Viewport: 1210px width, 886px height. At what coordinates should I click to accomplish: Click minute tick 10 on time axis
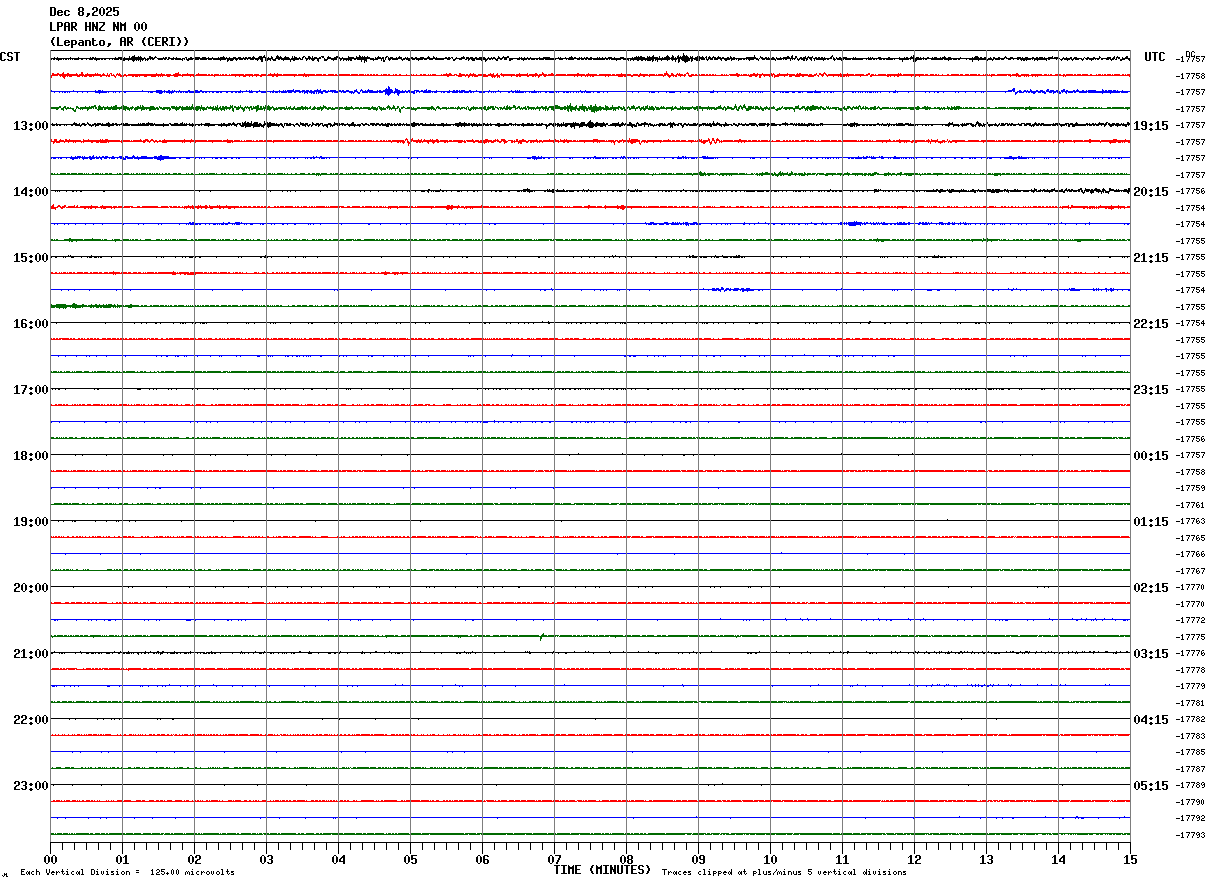pos(770,859)
